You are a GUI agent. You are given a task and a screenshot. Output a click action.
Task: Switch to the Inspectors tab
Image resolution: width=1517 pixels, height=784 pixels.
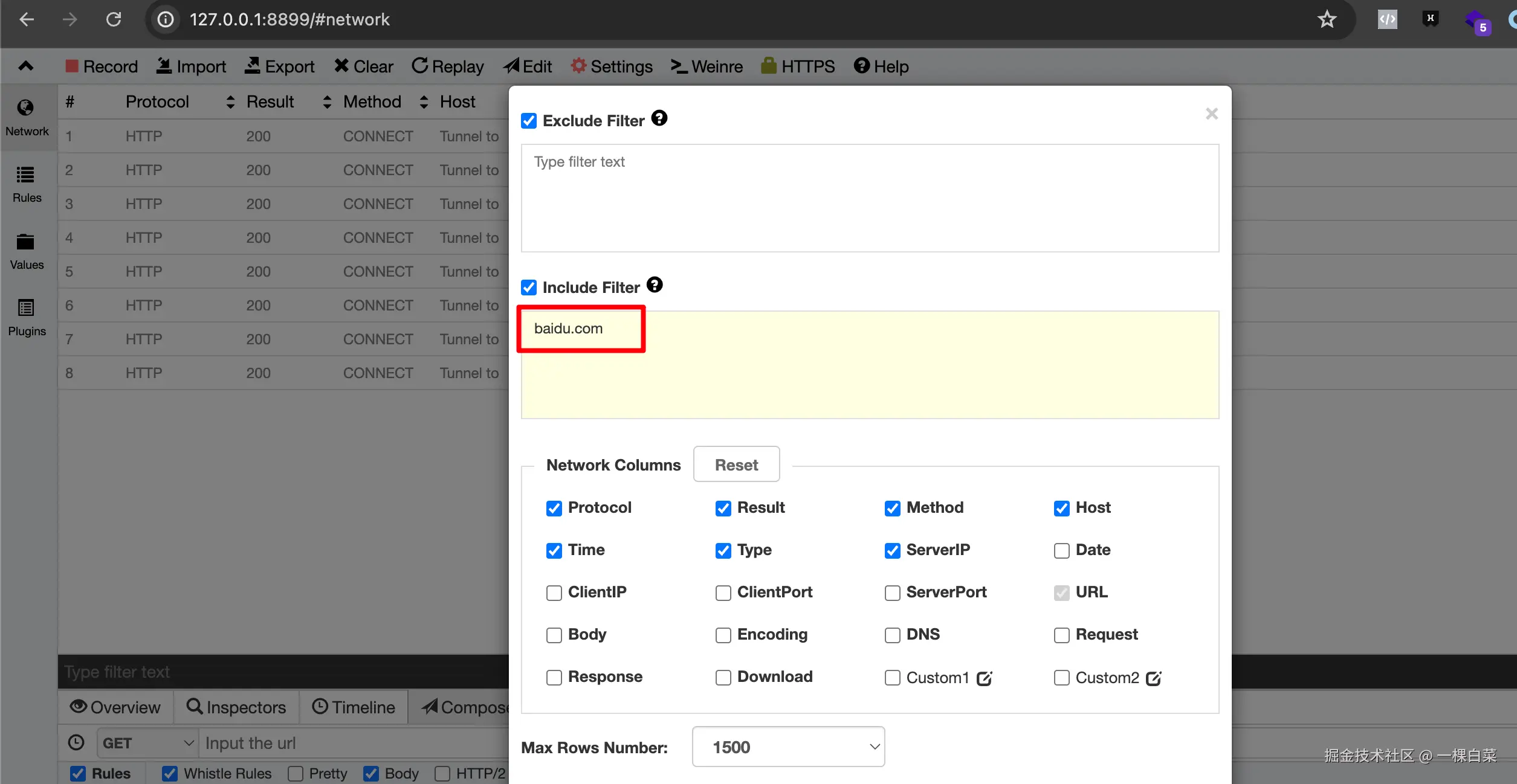236,707
